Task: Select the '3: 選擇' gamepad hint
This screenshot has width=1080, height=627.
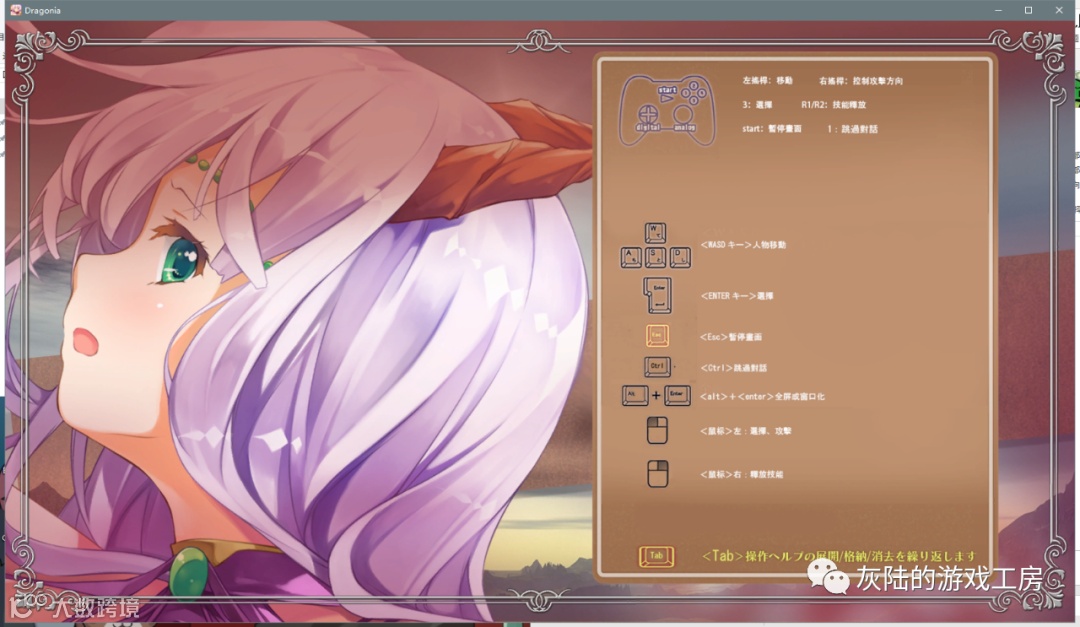Action: 756,105
